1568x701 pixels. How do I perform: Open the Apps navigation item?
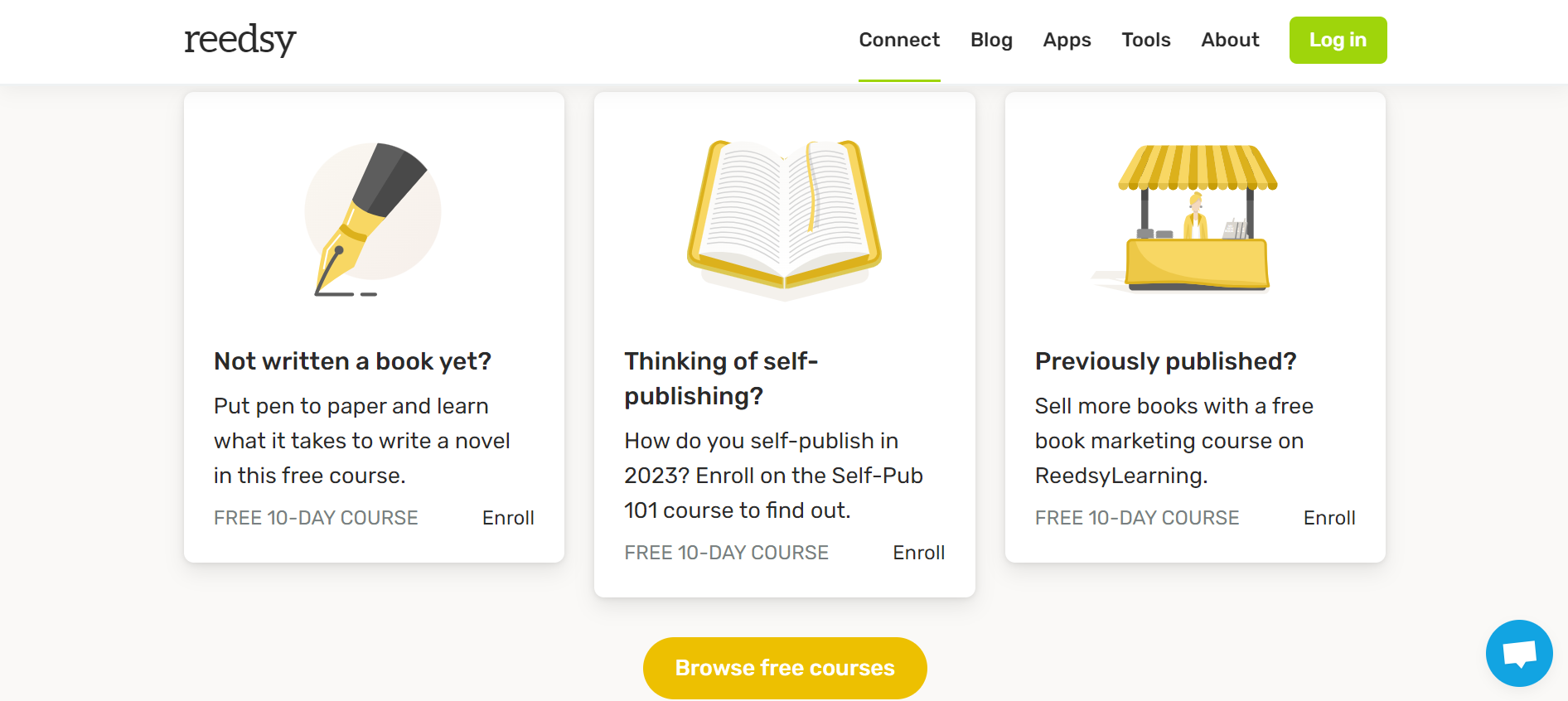pos(1067,40)
